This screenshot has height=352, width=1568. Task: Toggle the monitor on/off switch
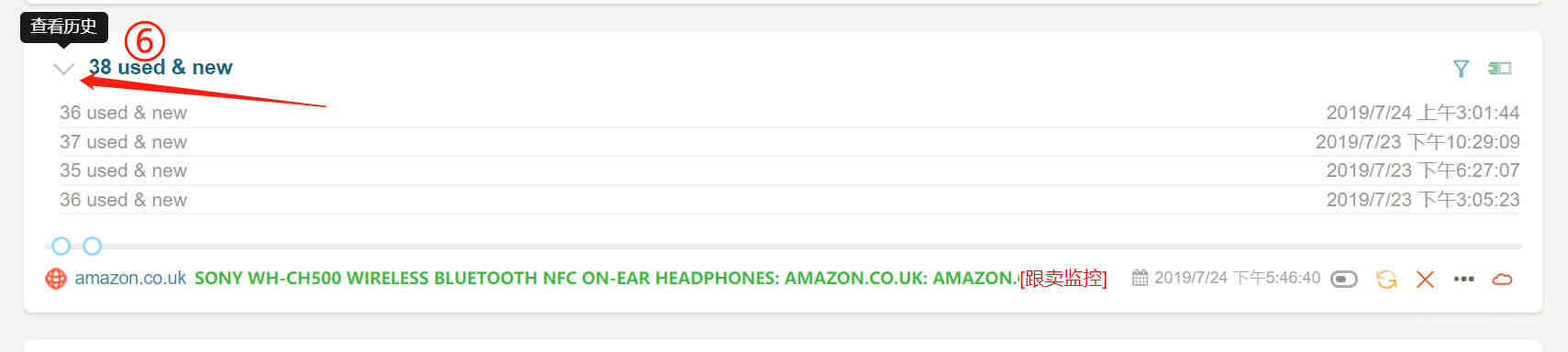[1344, 279]
